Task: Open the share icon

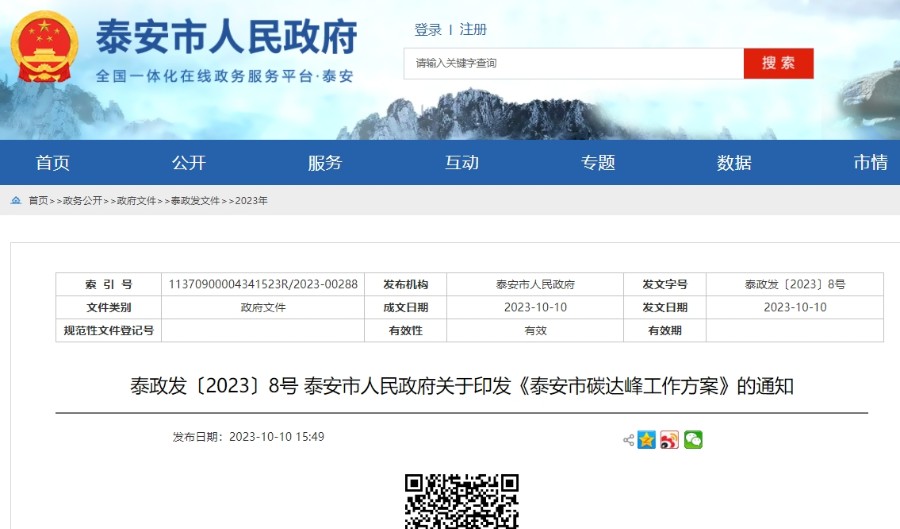Action: click(629, 440)
